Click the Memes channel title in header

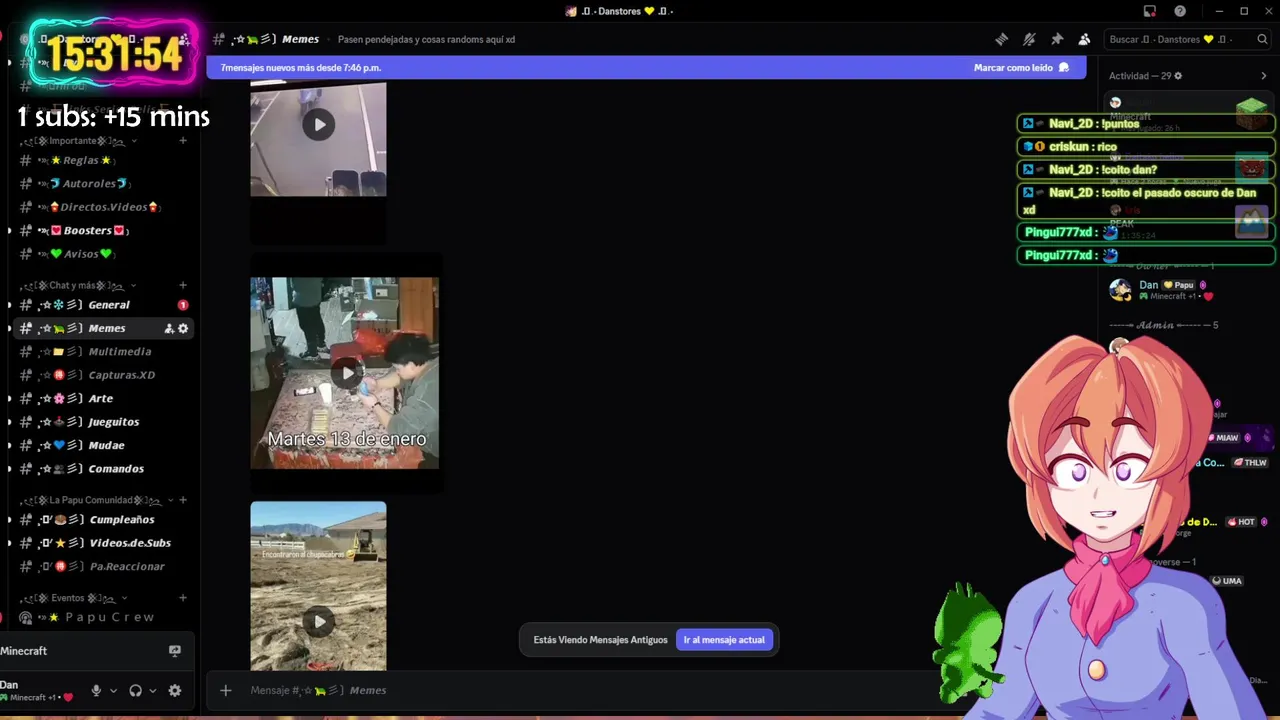click(300, 39)
